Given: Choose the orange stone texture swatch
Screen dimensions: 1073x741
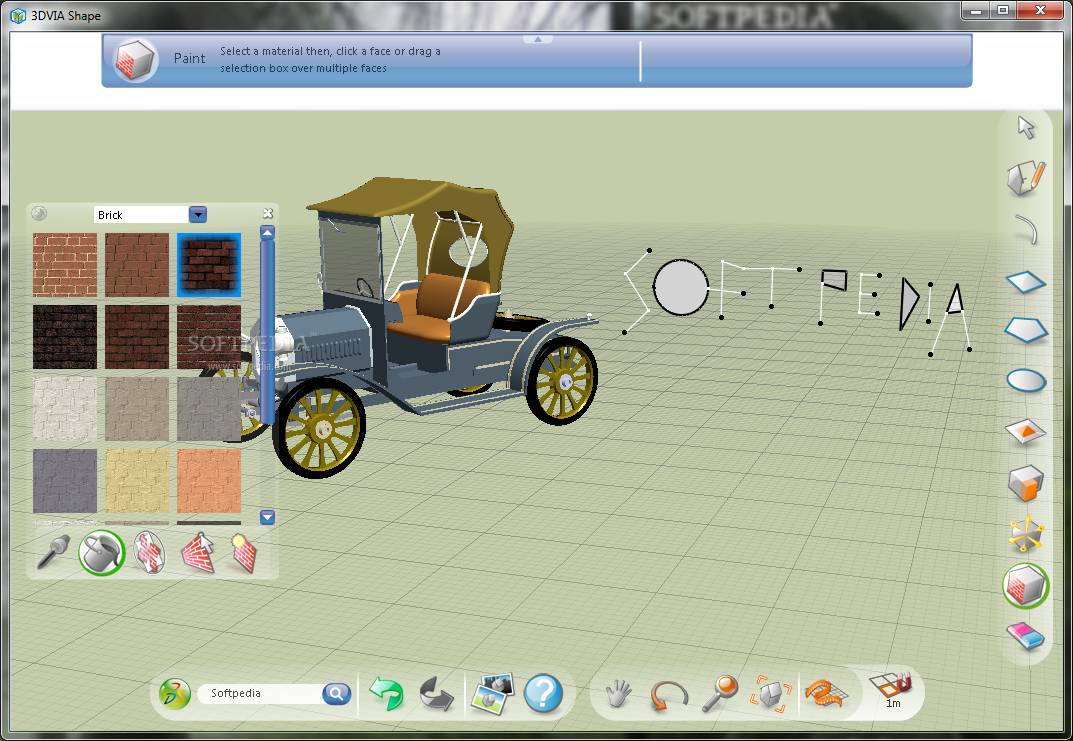Looking at the screenshot, I should (x=209, y=480).
